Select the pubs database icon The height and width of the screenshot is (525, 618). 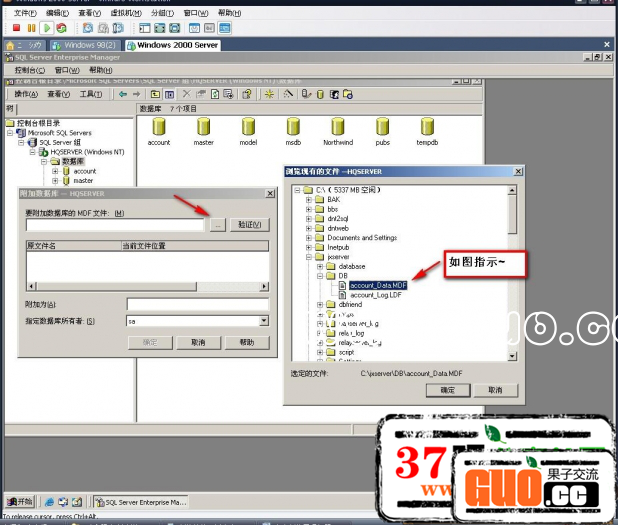pyautogui.click(x=383, y=129)
